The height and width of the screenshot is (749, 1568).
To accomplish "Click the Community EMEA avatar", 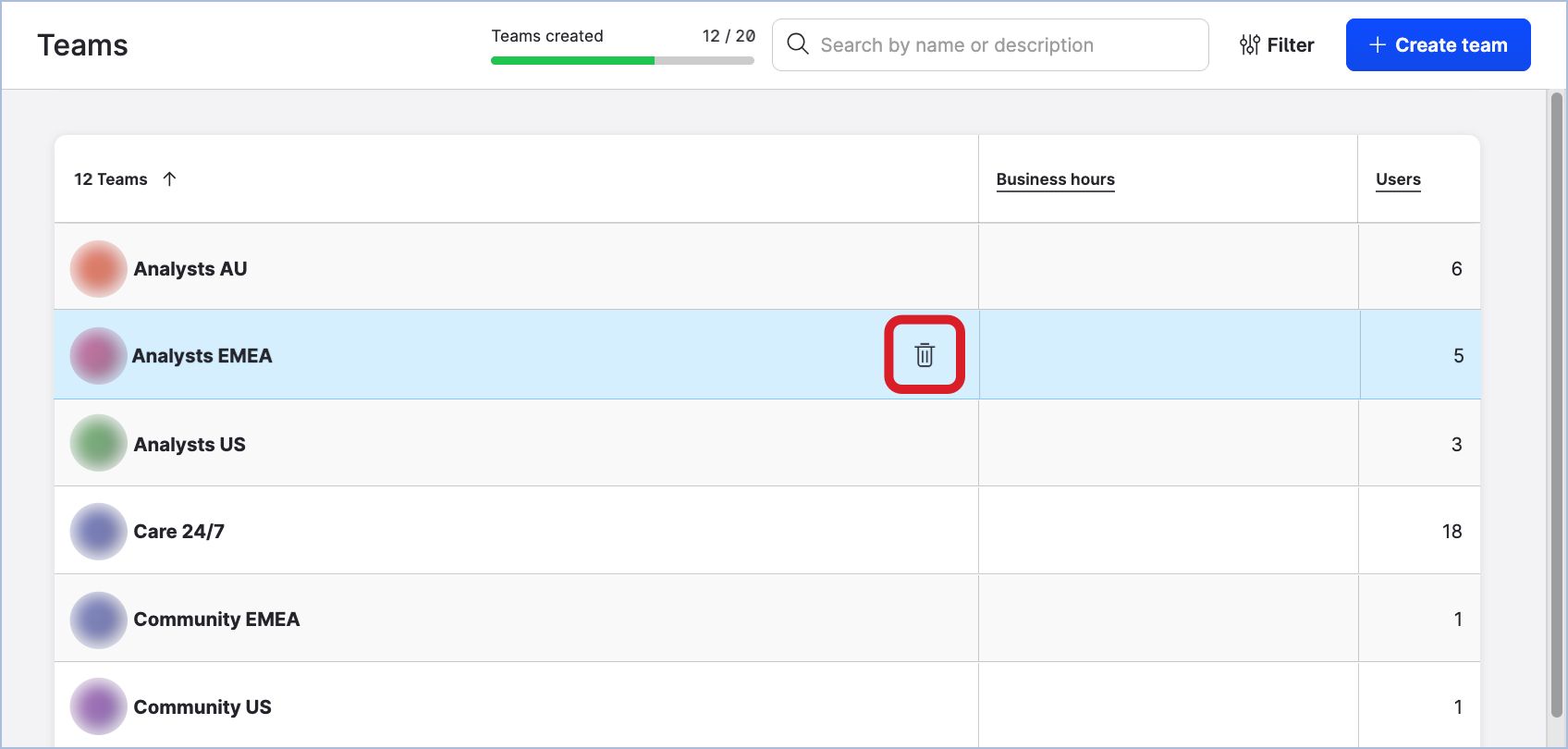I will [98, 620].
